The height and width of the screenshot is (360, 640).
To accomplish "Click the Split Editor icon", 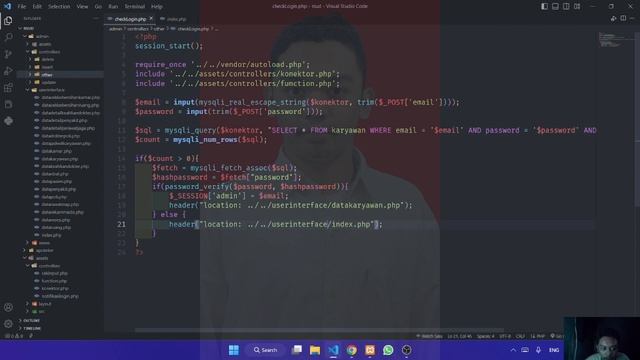I will (x=623, y=18).
